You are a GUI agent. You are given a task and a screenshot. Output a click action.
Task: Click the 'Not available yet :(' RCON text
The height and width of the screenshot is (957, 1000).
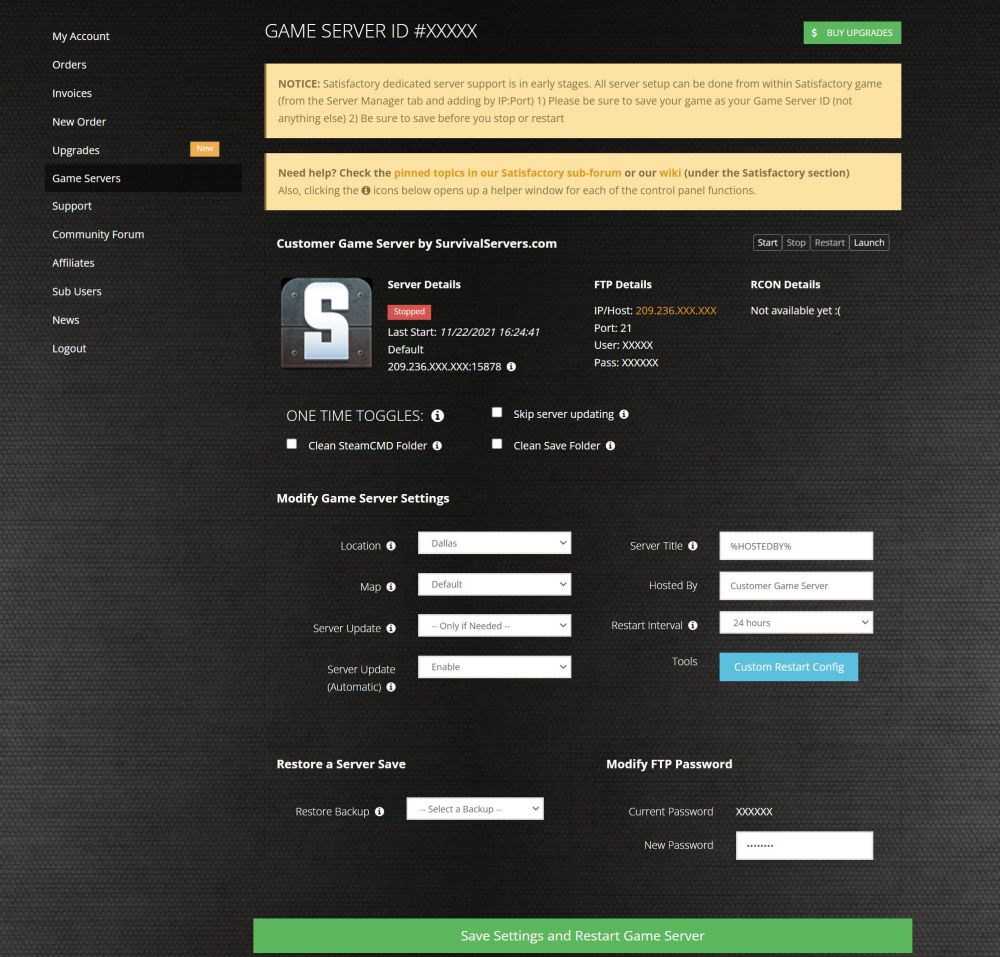coord(795,310)
